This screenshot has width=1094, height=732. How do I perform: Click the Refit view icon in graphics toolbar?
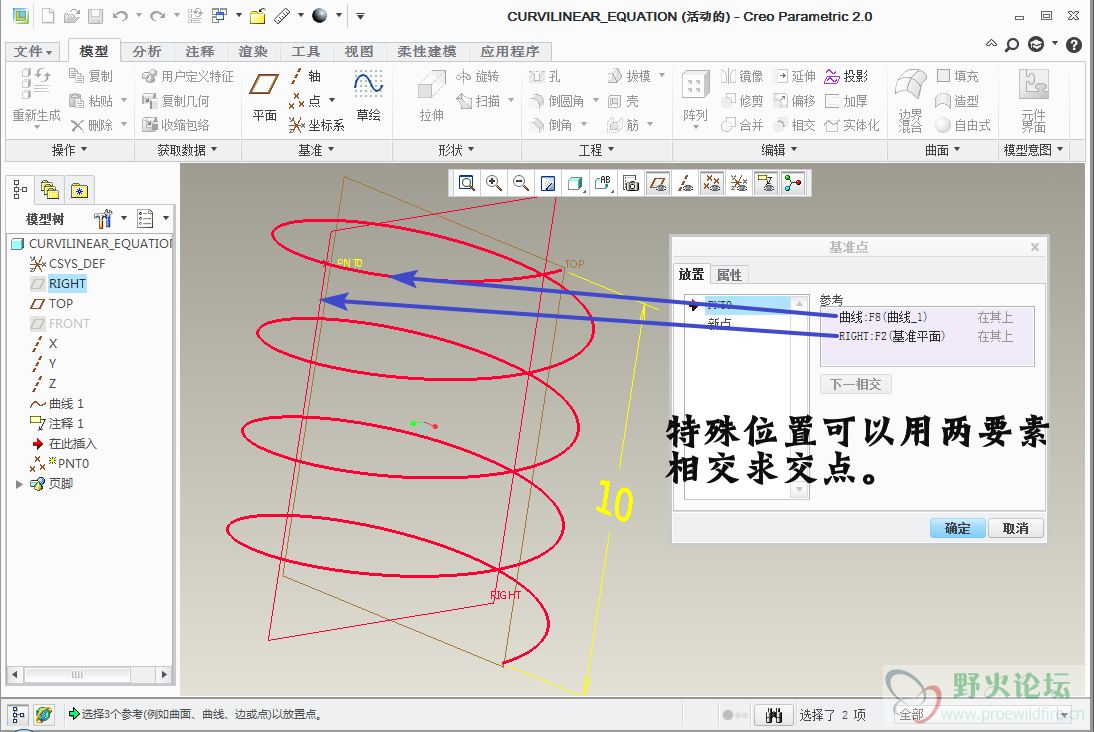(467, 184)
